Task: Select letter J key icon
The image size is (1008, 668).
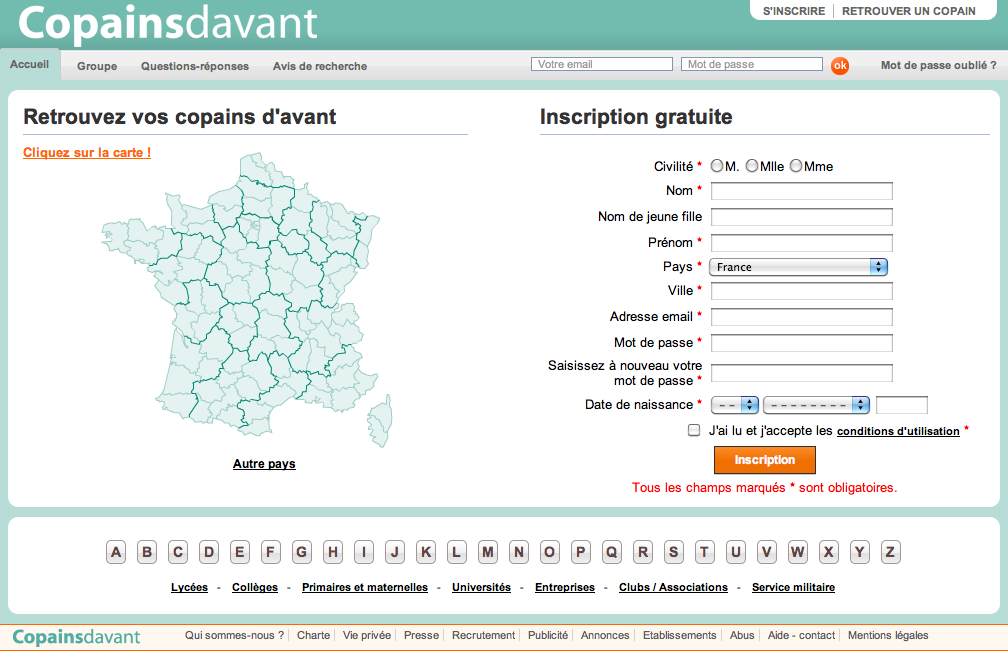Action: (x=395, y=552)
